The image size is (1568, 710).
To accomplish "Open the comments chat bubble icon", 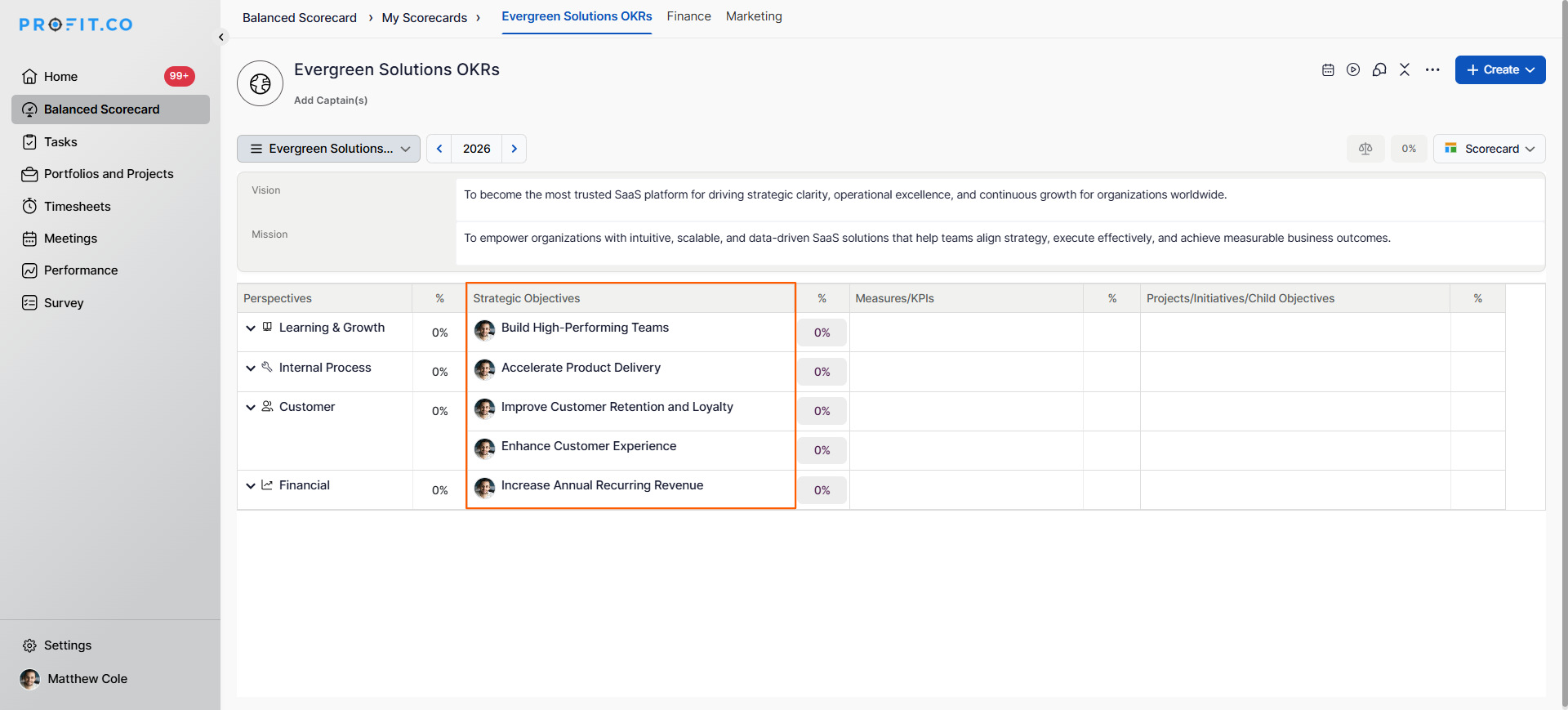I will 1379,70.
